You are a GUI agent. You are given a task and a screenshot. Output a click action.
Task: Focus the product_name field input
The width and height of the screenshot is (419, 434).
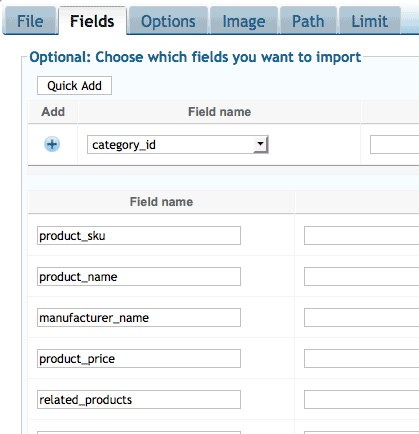click(x=139, y=277)
